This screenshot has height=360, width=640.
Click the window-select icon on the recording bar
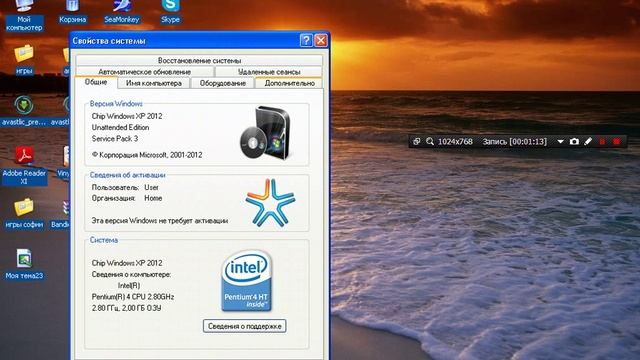coord(416,141)
